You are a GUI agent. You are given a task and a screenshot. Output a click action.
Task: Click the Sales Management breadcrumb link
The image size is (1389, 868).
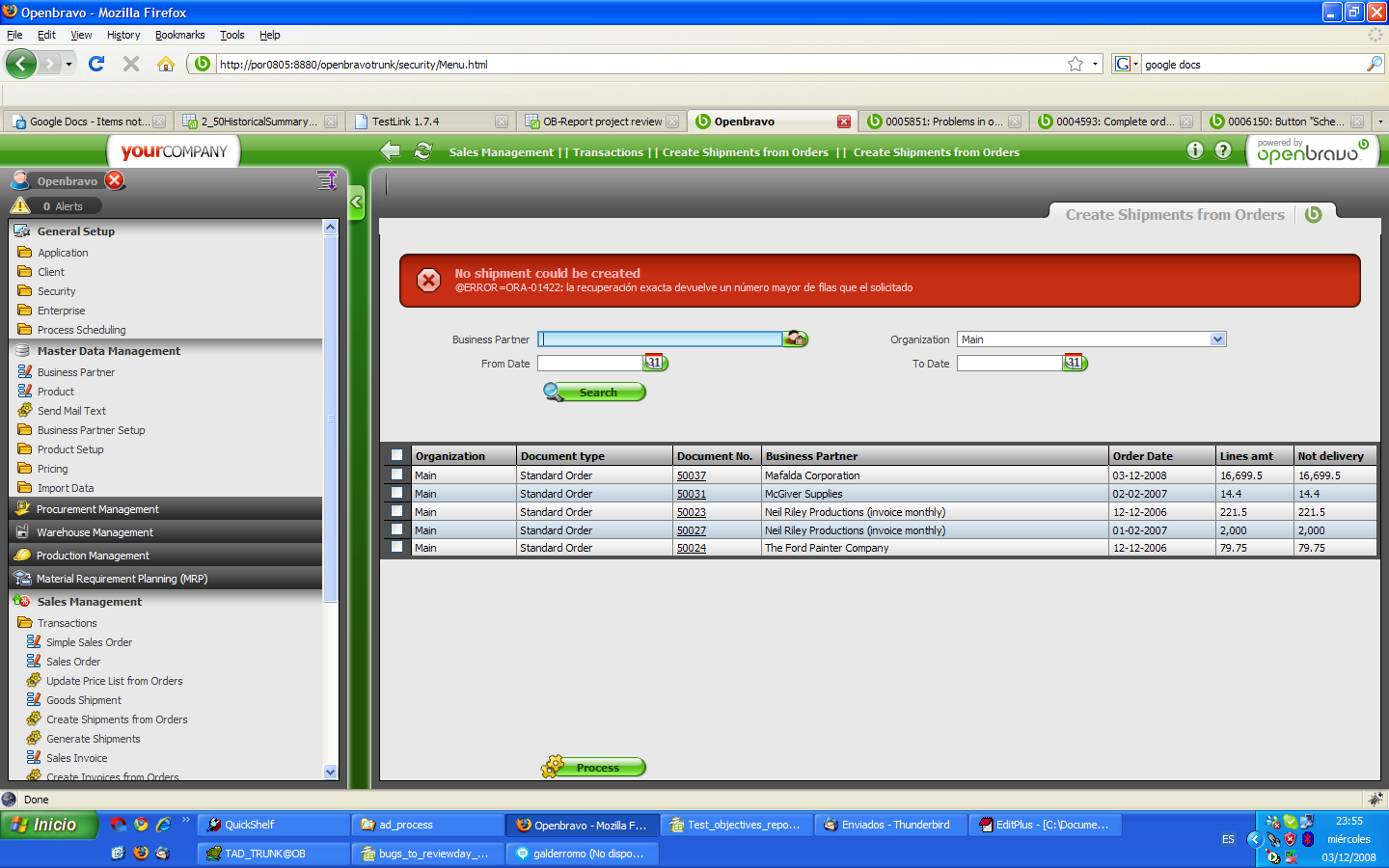502,152
